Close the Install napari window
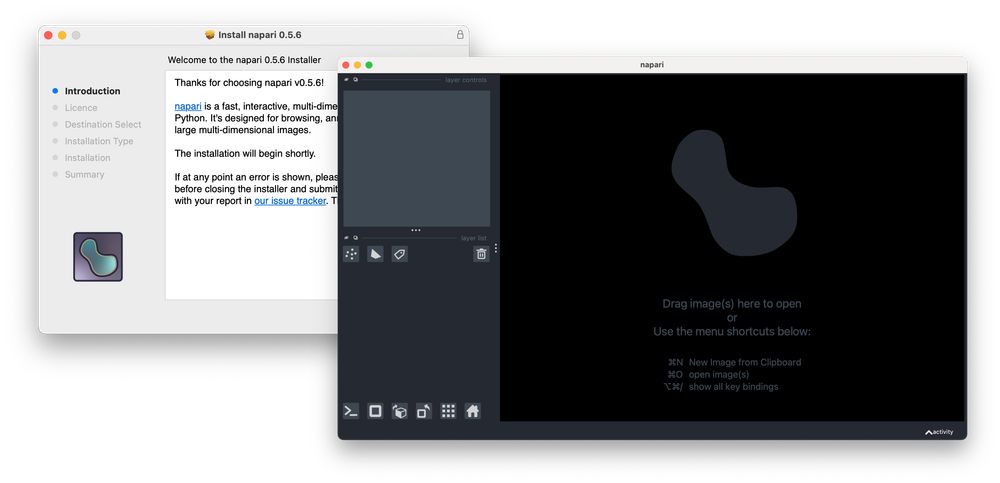This screenshot has height=483, width=1000. (x=48, y=35)
